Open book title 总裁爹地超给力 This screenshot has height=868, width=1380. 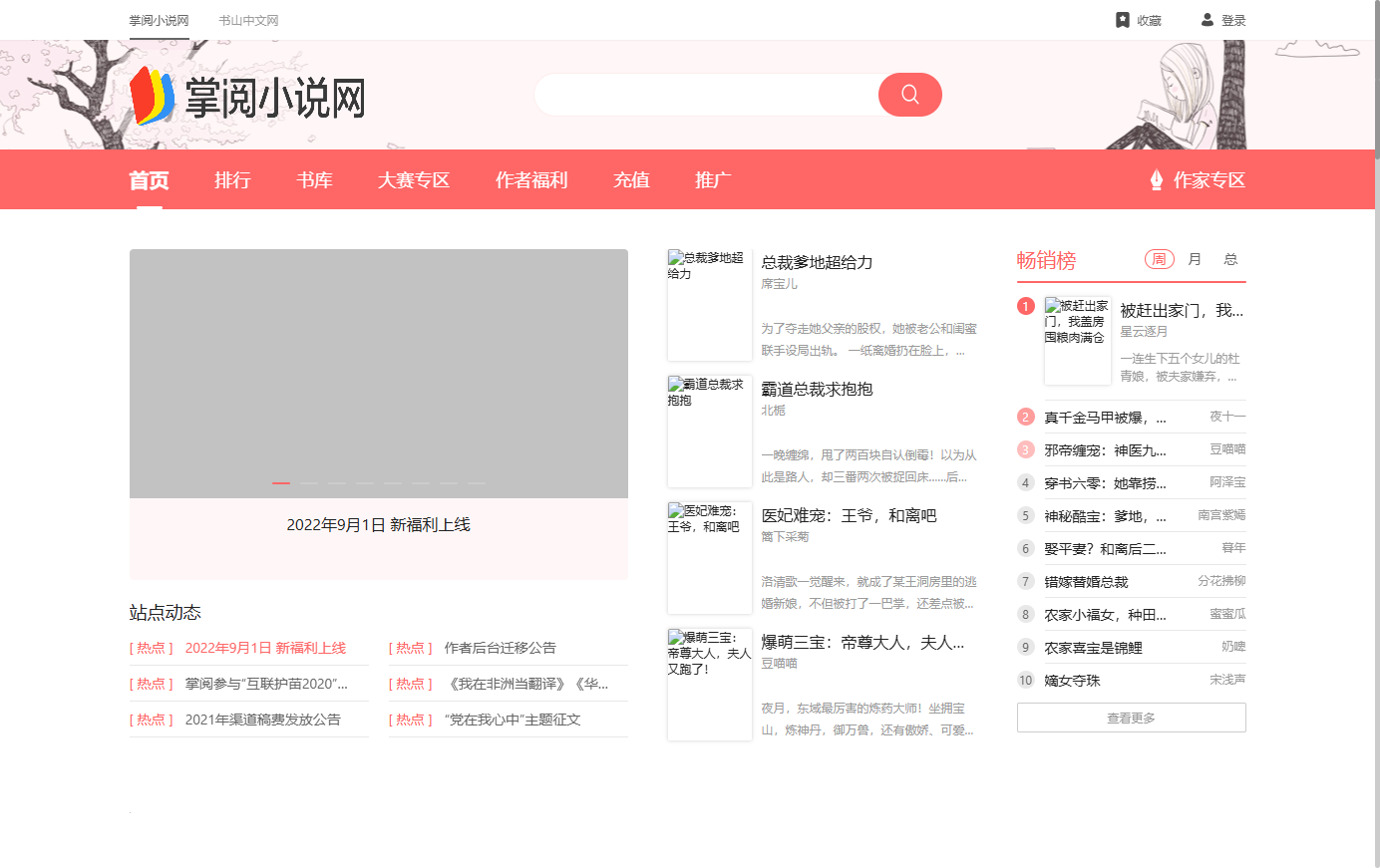(817, 262)
